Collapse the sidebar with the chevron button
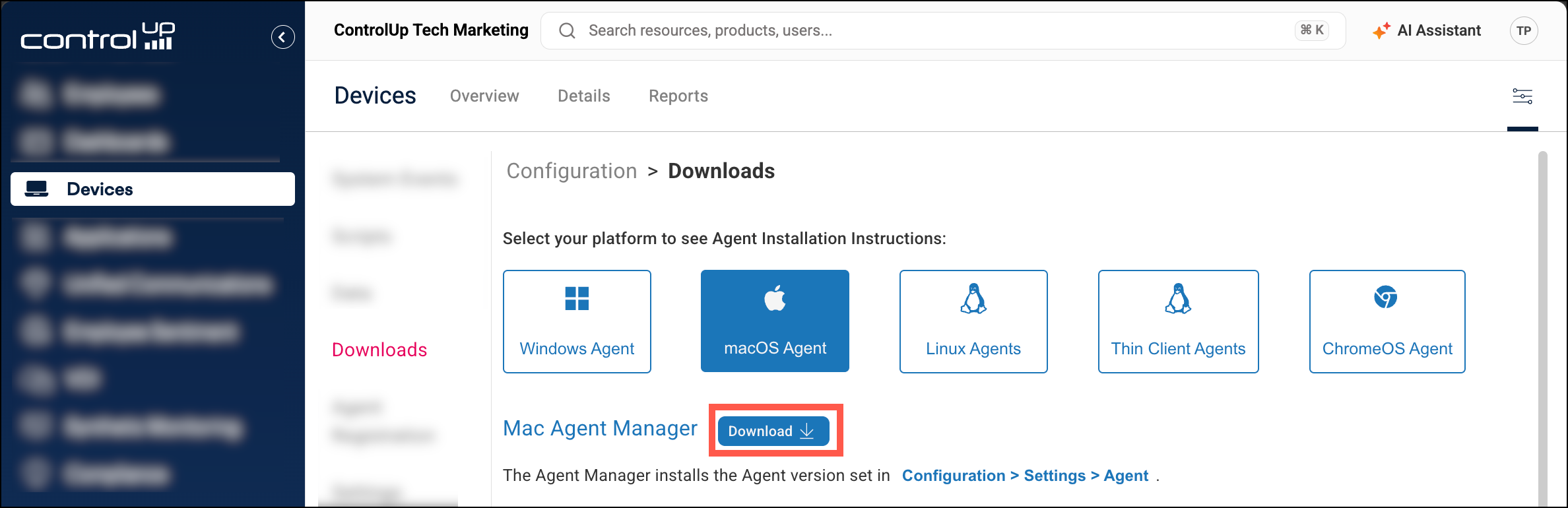Screen dimensions: 1568x508 (x=282, y=37)
